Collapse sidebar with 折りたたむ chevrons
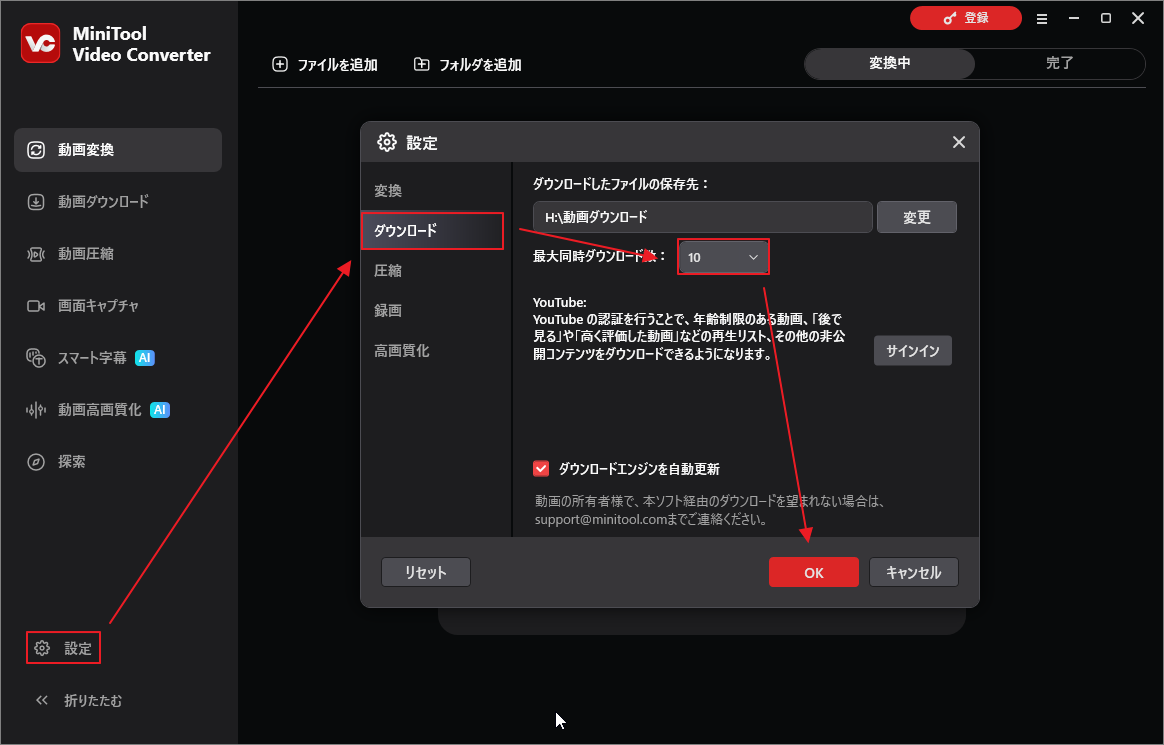Image resolution: width=1164 pixels, height=745 pixels. point(79,700)
